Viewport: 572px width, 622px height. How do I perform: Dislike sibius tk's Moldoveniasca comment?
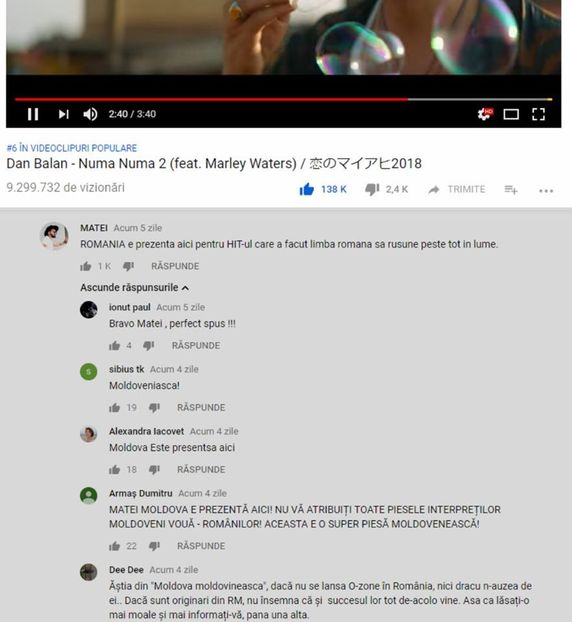click(154, 407)
